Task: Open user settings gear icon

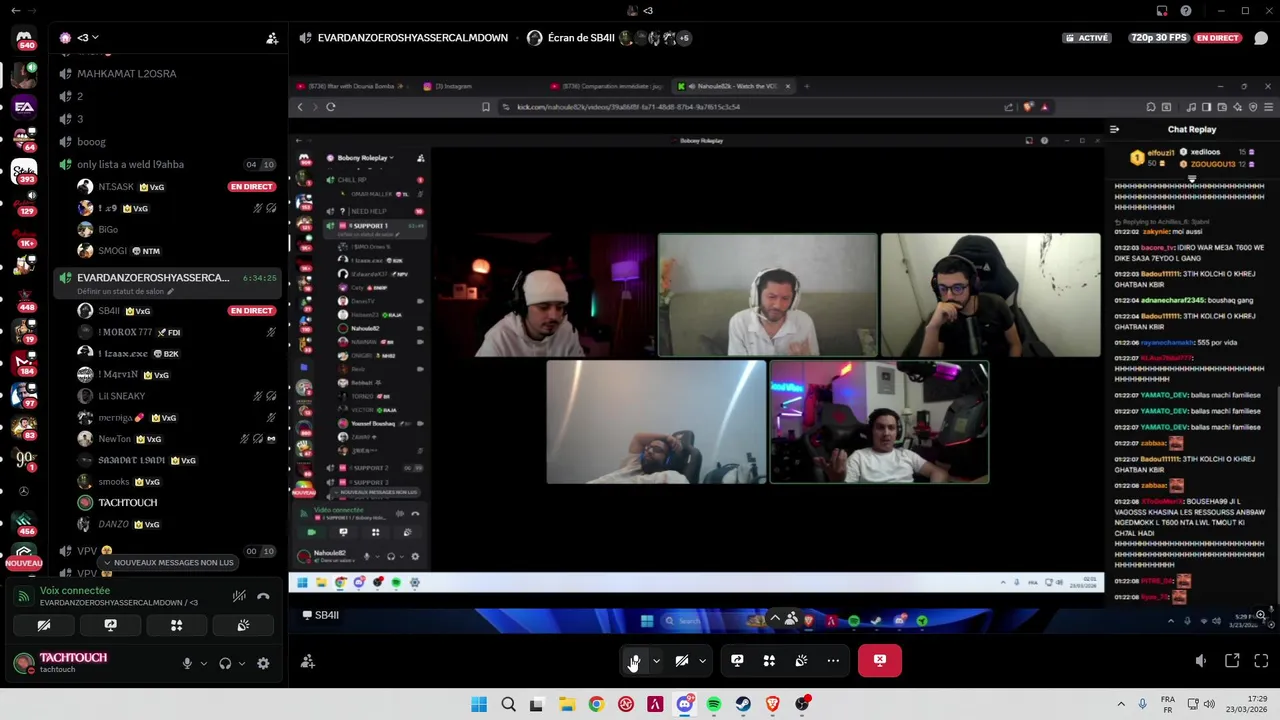Action: point(263,663)
